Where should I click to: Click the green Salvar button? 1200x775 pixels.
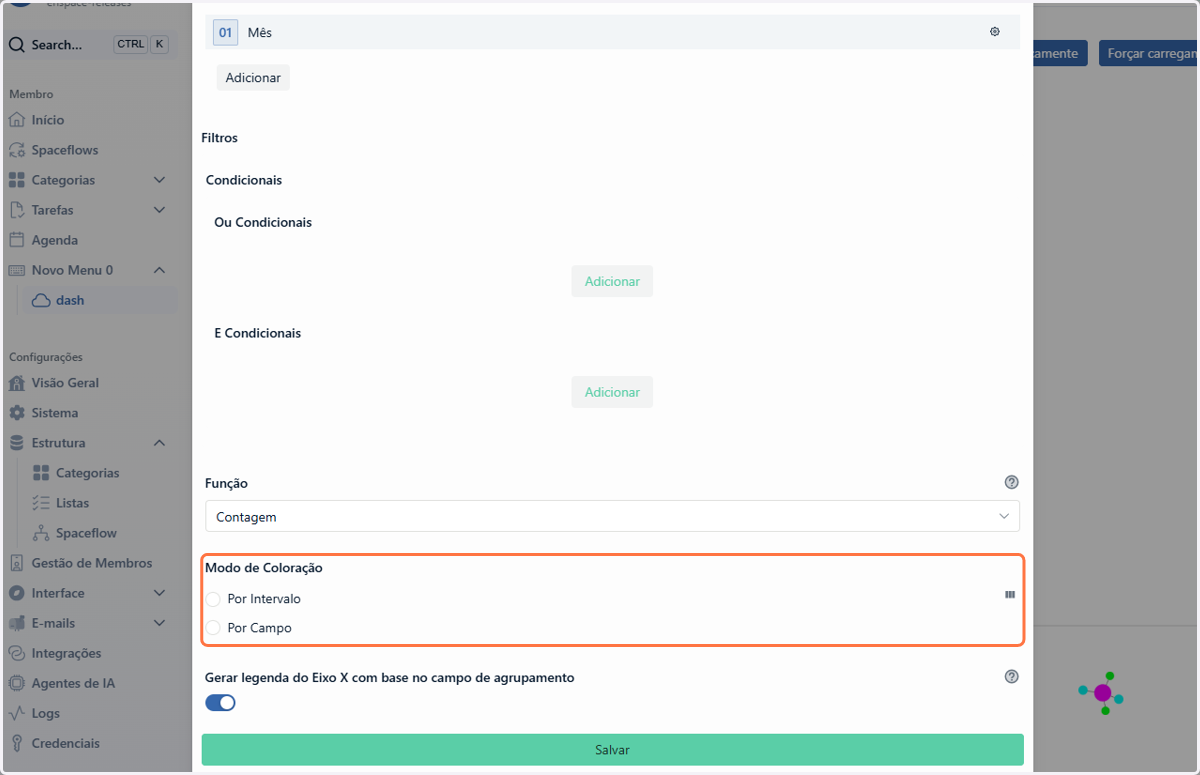point(612,749)
